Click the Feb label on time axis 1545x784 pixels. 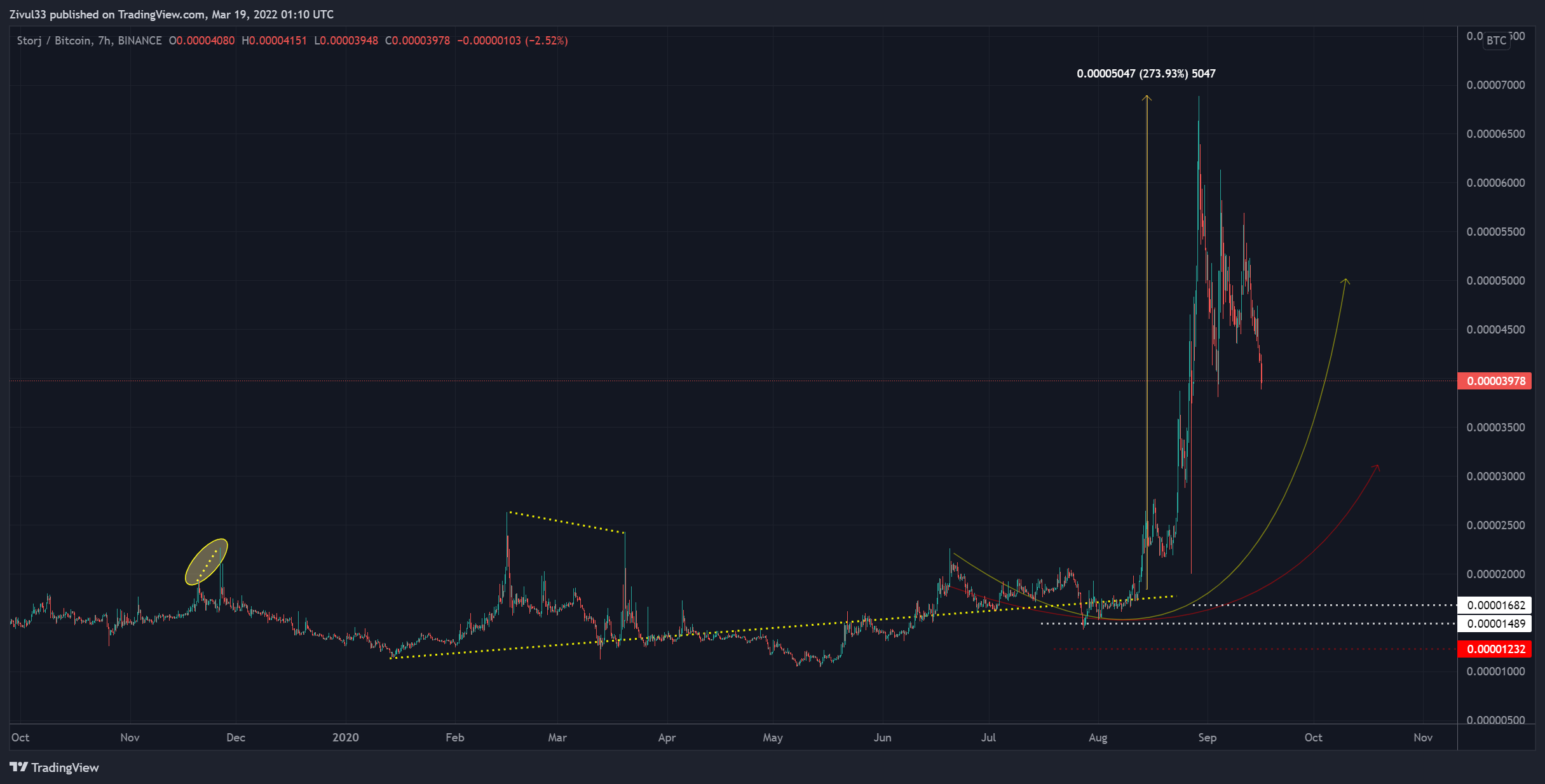click(x=455, y=738)
